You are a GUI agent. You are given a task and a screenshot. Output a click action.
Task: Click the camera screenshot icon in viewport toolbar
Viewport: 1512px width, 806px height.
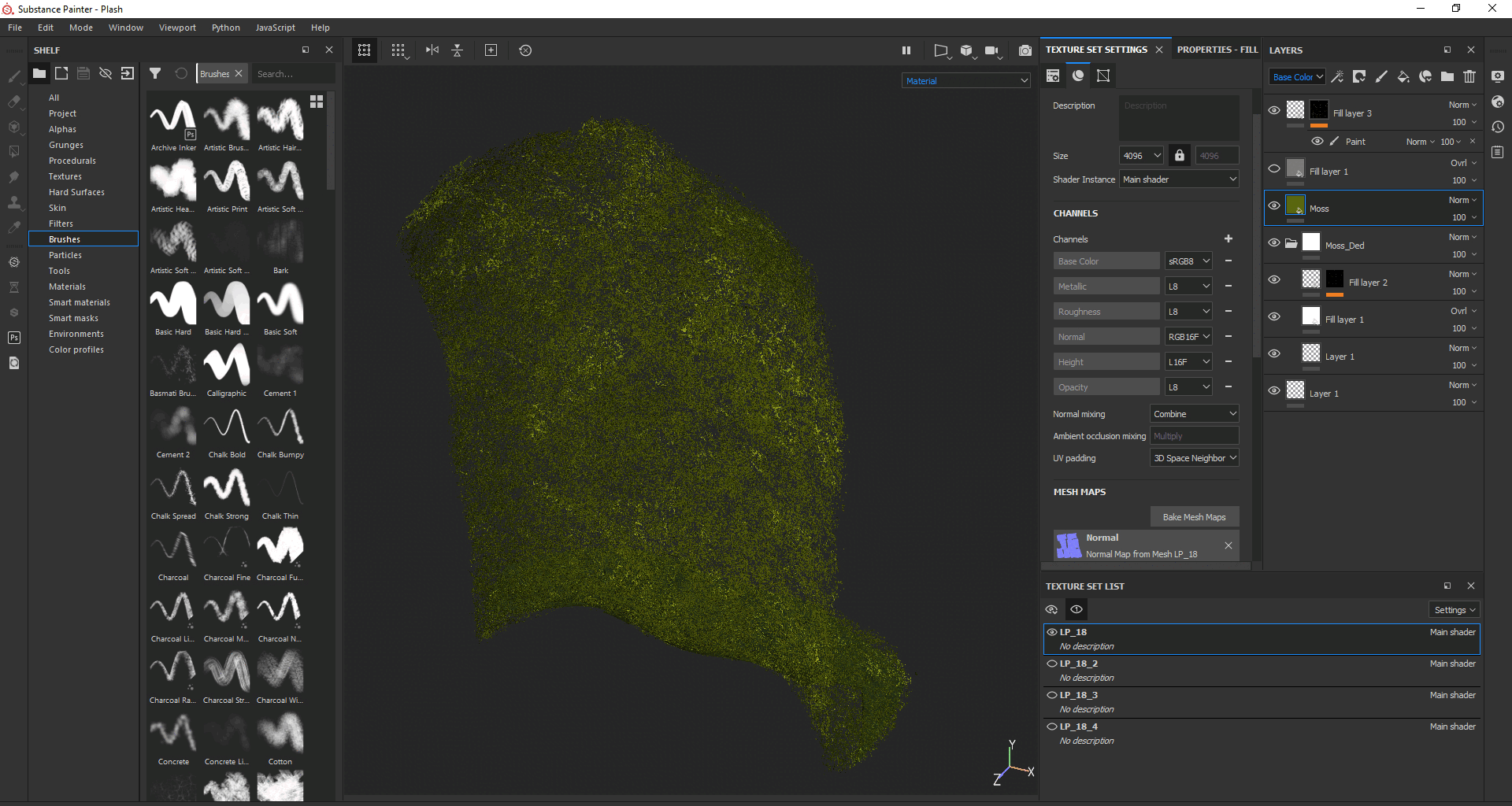tap(1025, 50)
